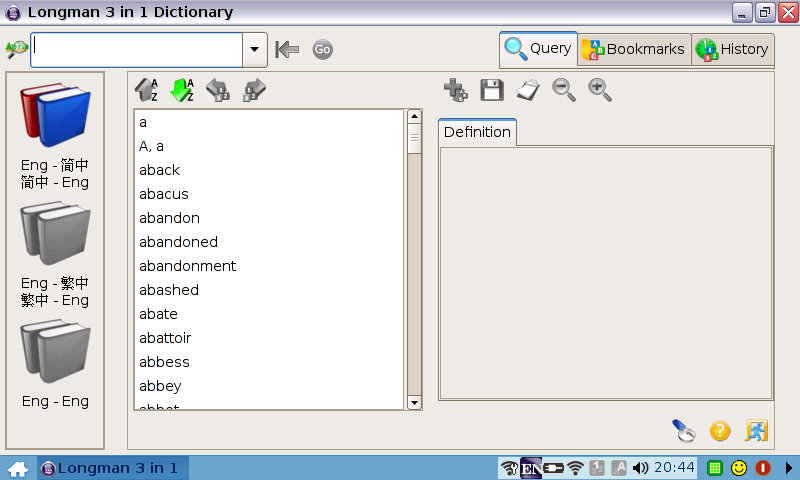Click the wireless scanner tray icon left of EN
The image size is (800, 480).
click(509, 468)
